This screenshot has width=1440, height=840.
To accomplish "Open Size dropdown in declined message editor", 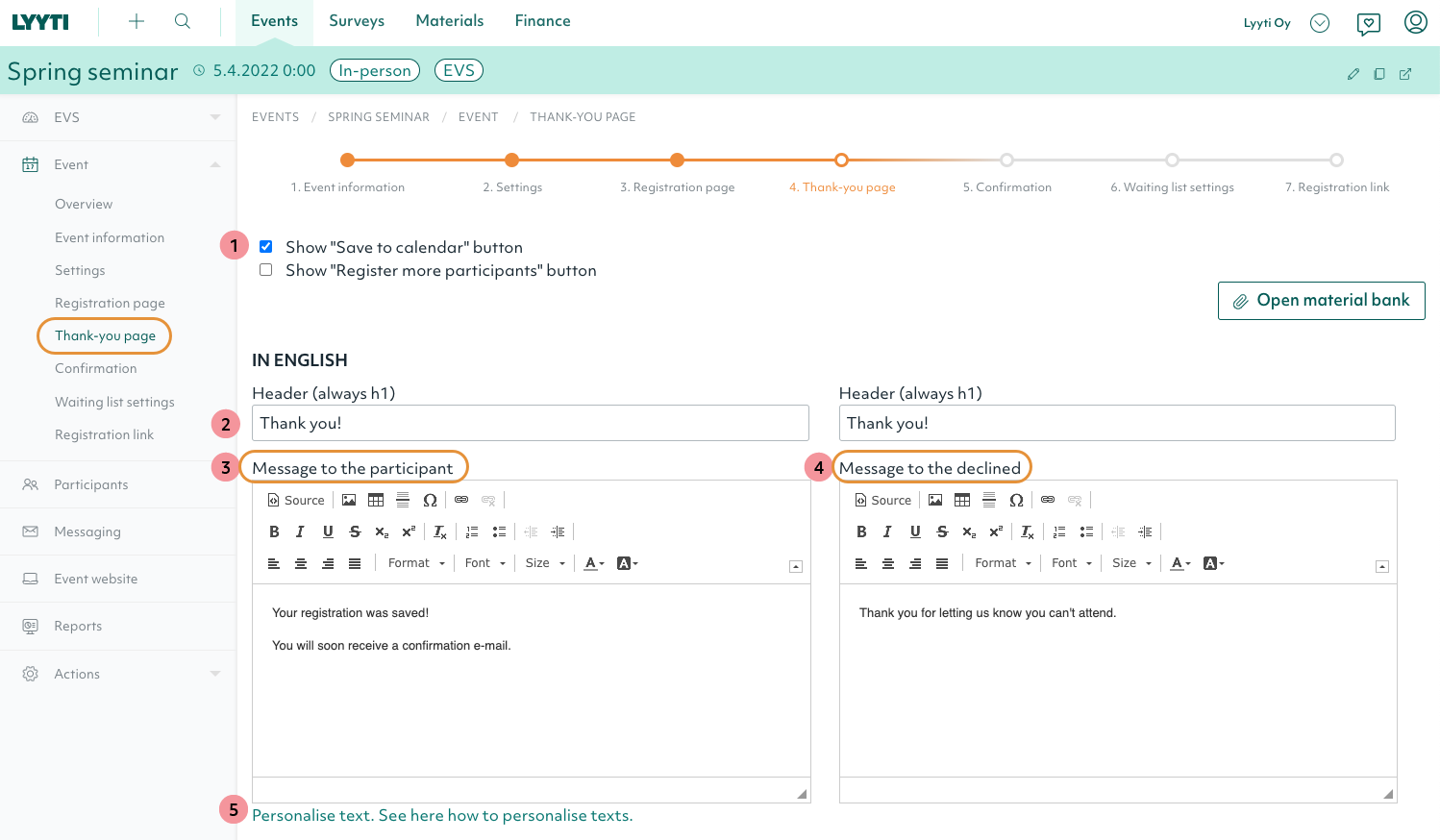I will click(x=1131, y=563).
